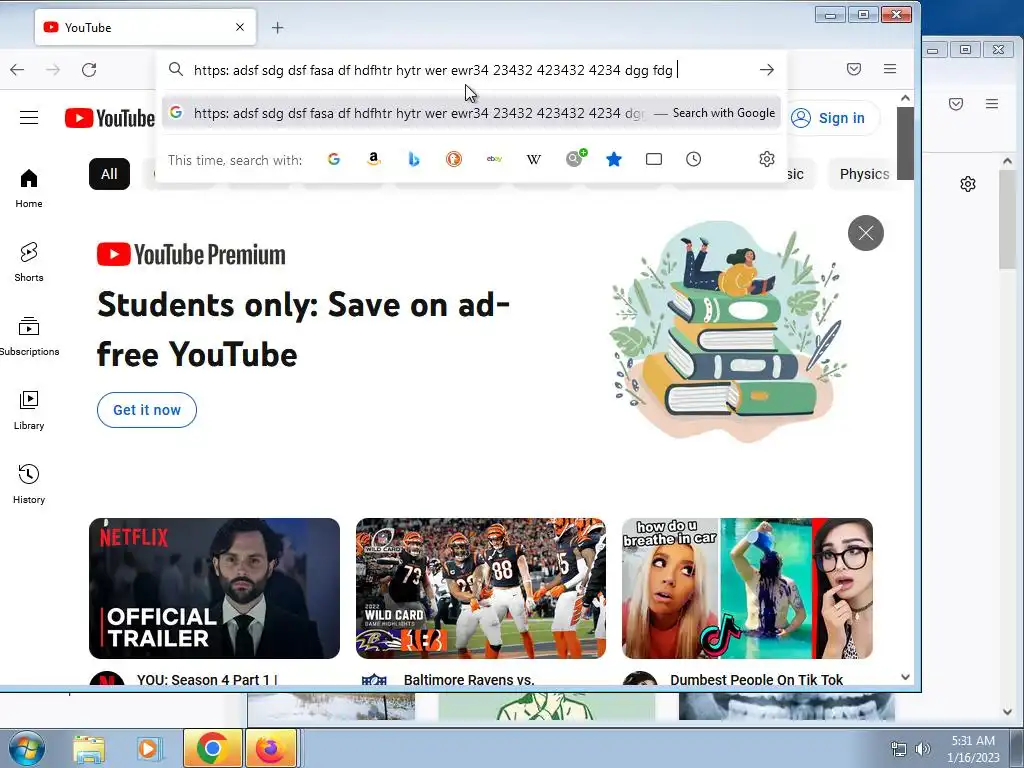The width and height of the screenshot is (1024, 768).
Task: Open File Explorer from the taskbar
Action: (89, 750)
